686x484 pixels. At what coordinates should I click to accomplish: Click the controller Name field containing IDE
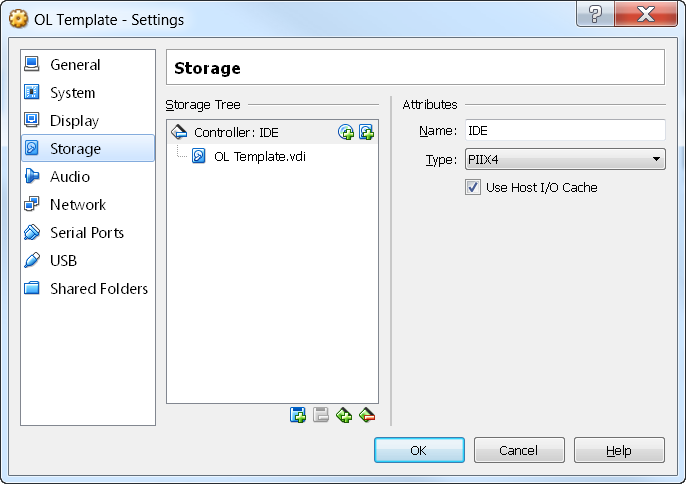pos(565,130)
